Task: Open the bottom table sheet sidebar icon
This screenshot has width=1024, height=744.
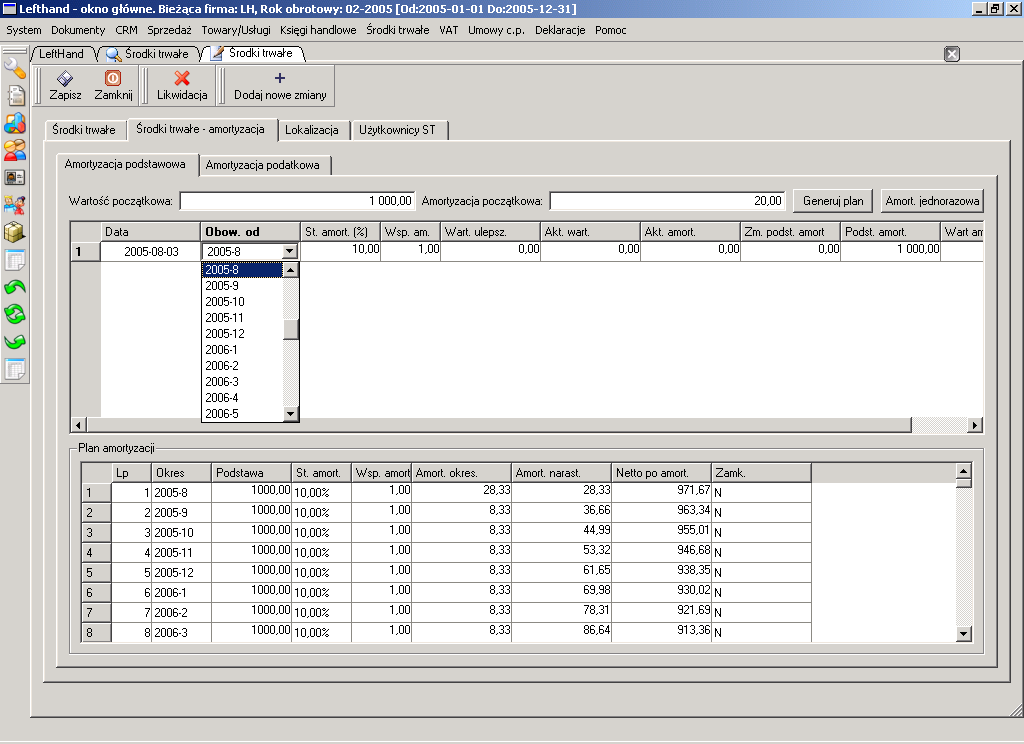Action: coord(14,370)
